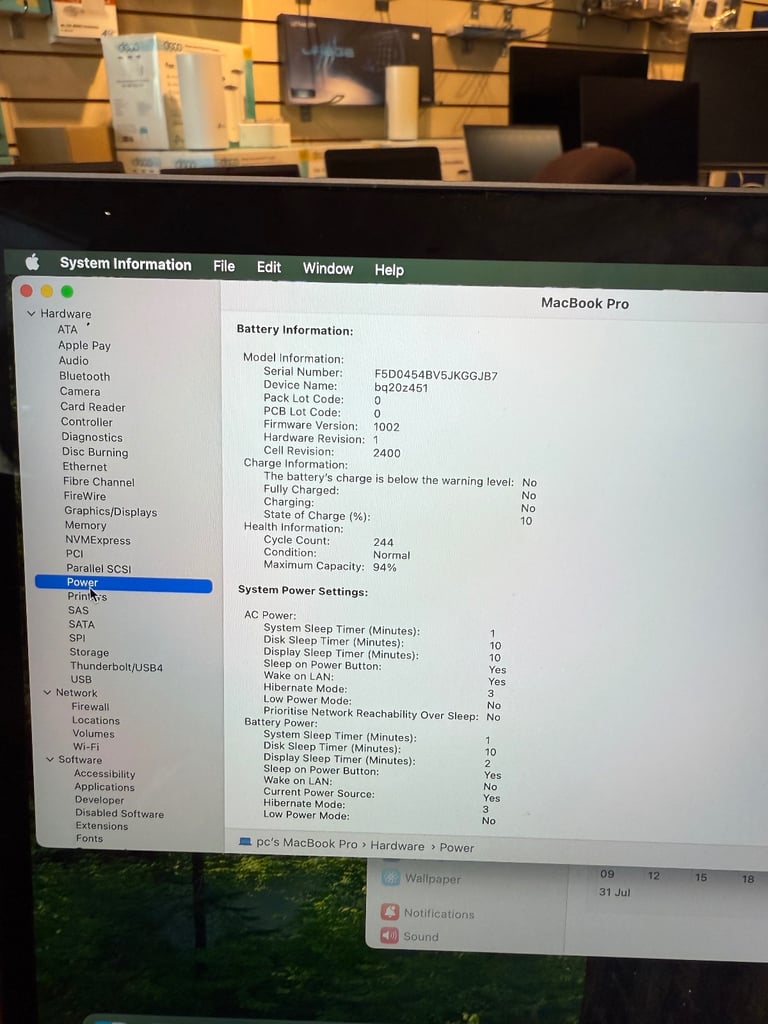Select SPI in the sidebar
768x1024 pixels.
coord(77,638)
